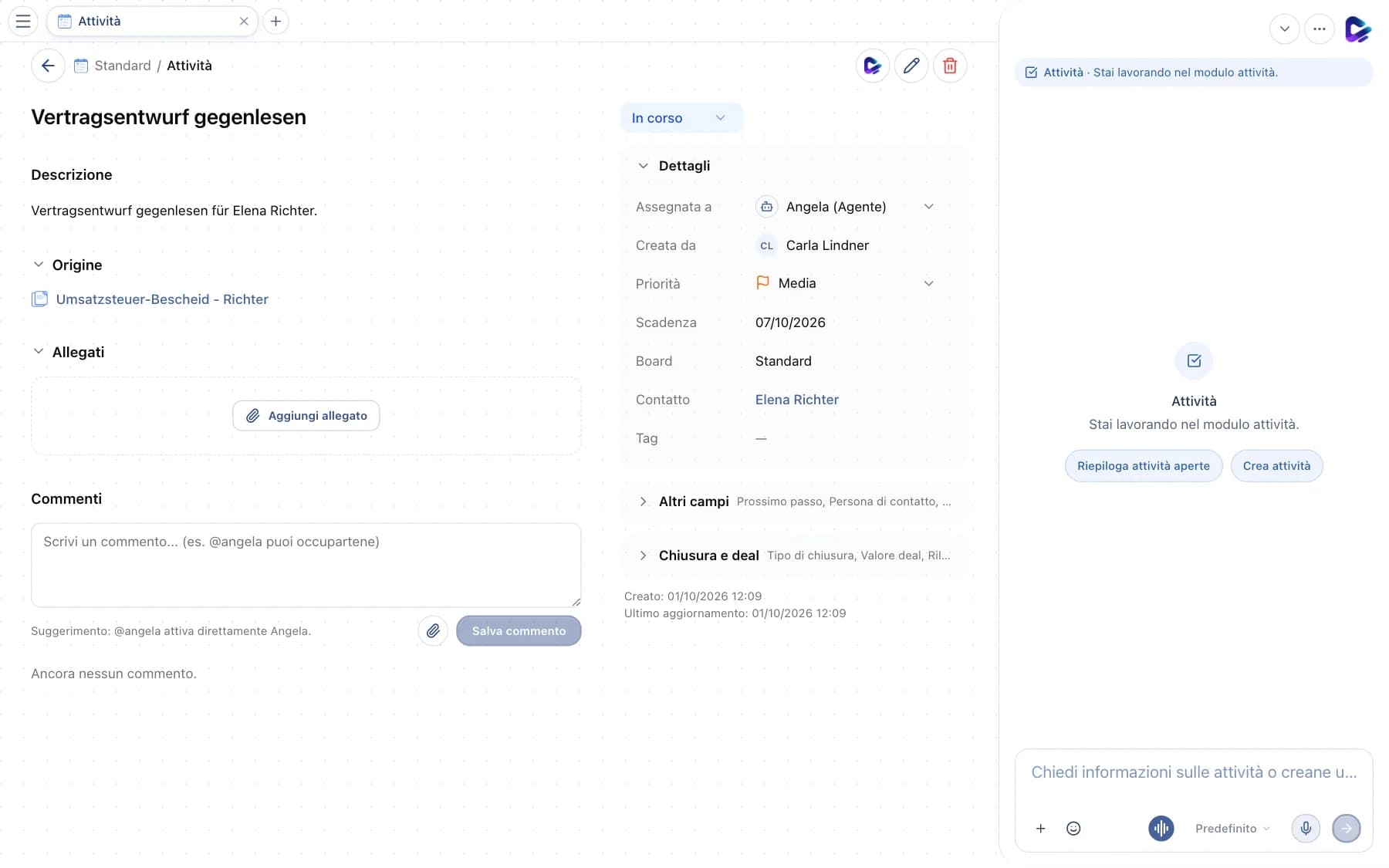Focus the comment text area
1389x868 pixels.
tap(306, 566)
